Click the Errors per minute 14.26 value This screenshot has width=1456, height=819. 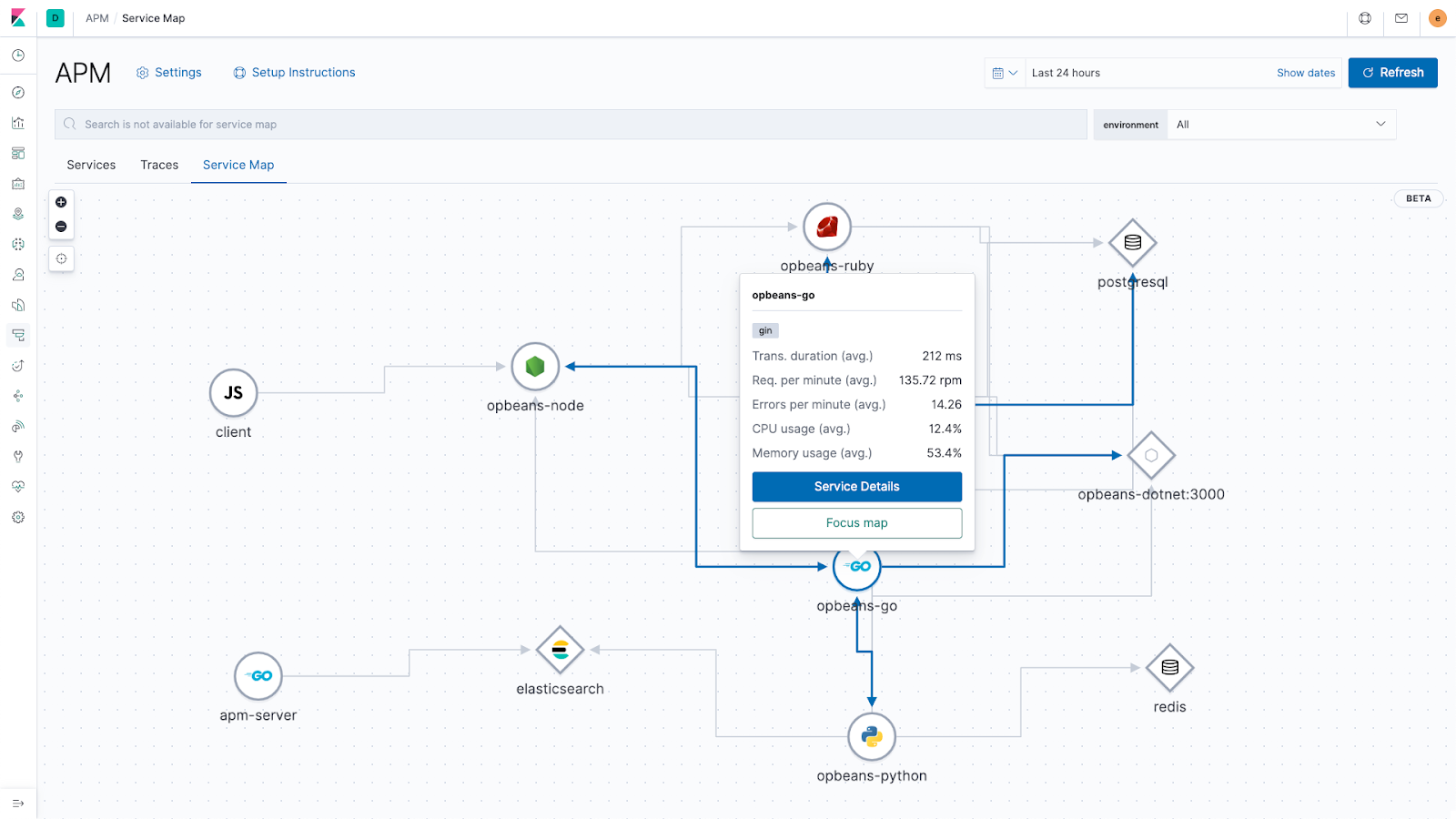pos(946,405)
